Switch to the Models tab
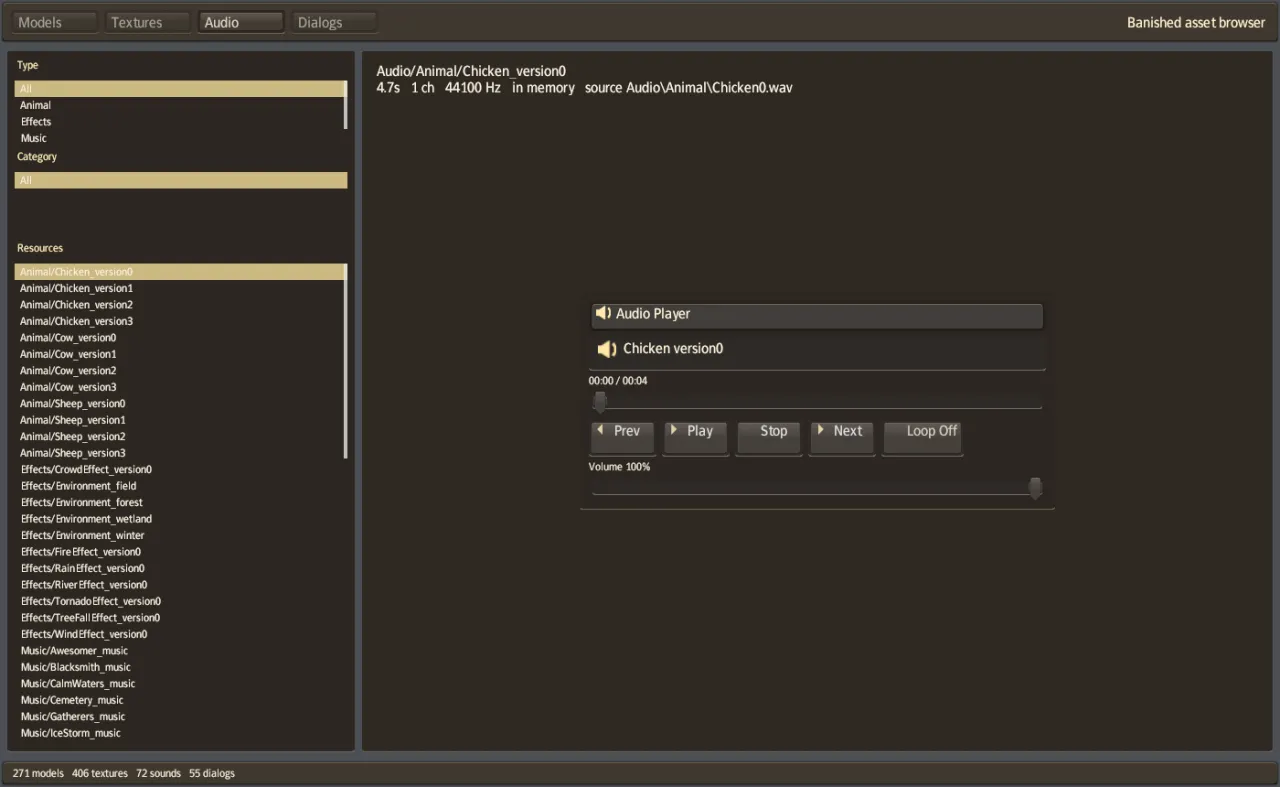The height and width of the screenshot is (787, 1280). coord(55,22)
